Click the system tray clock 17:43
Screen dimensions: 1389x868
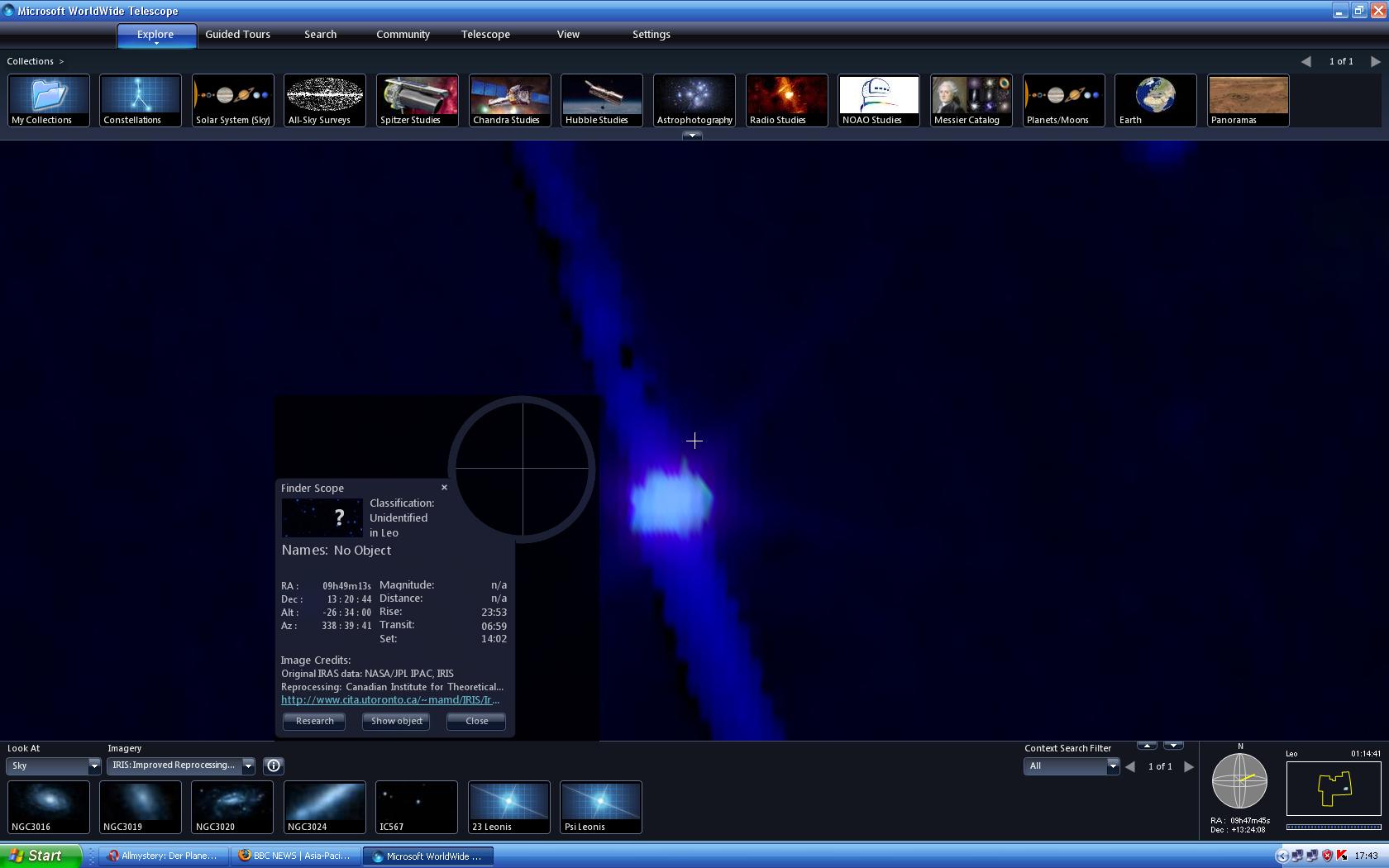[x=1367, y=856]
